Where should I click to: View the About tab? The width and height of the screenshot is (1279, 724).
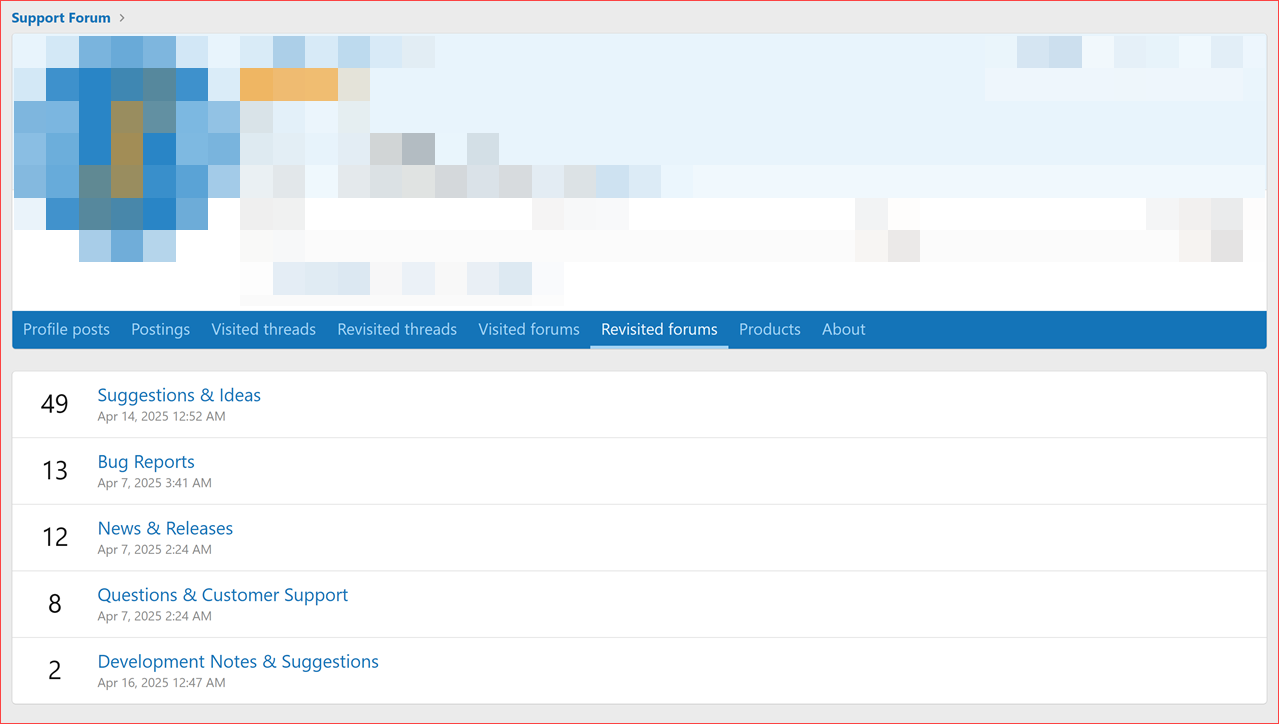[x=843, y=329]
